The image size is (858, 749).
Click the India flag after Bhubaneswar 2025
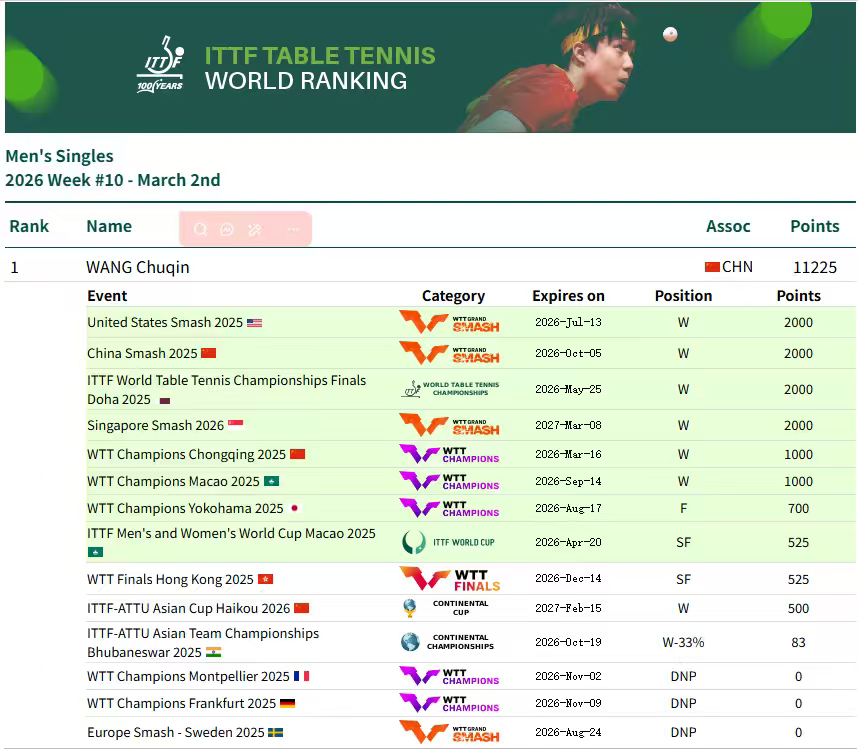click(213, 652)
